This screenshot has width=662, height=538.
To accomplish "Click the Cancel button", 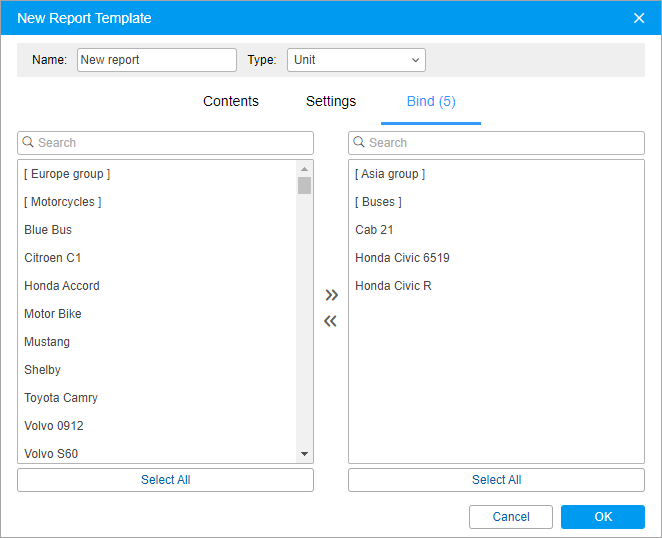I will [511, 517].
